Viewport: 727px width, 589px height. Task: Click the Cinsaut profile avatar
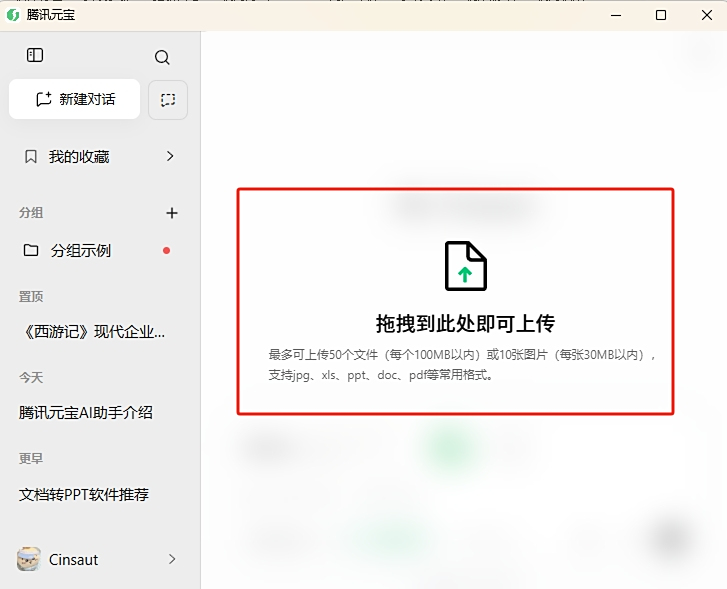coord(29,559)
